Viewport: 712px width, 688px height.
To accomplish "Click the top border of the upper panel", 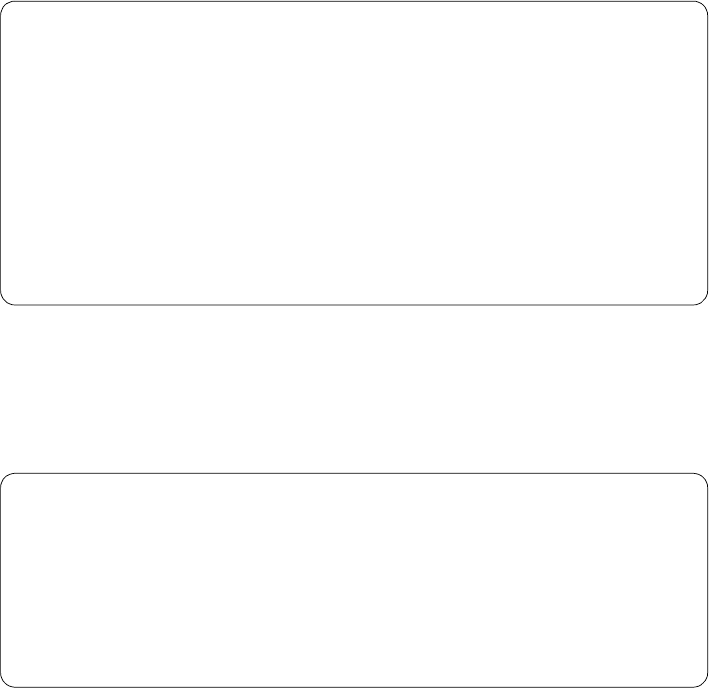I will click(x=354, y=2).
